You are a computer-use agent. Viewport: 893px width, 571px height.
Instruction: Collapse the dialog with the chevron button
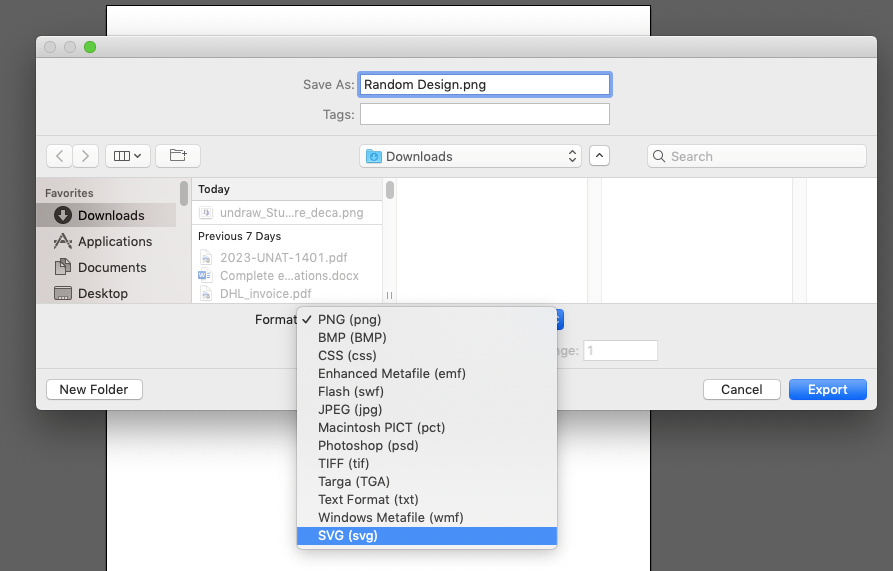click(x=599, y=156)
